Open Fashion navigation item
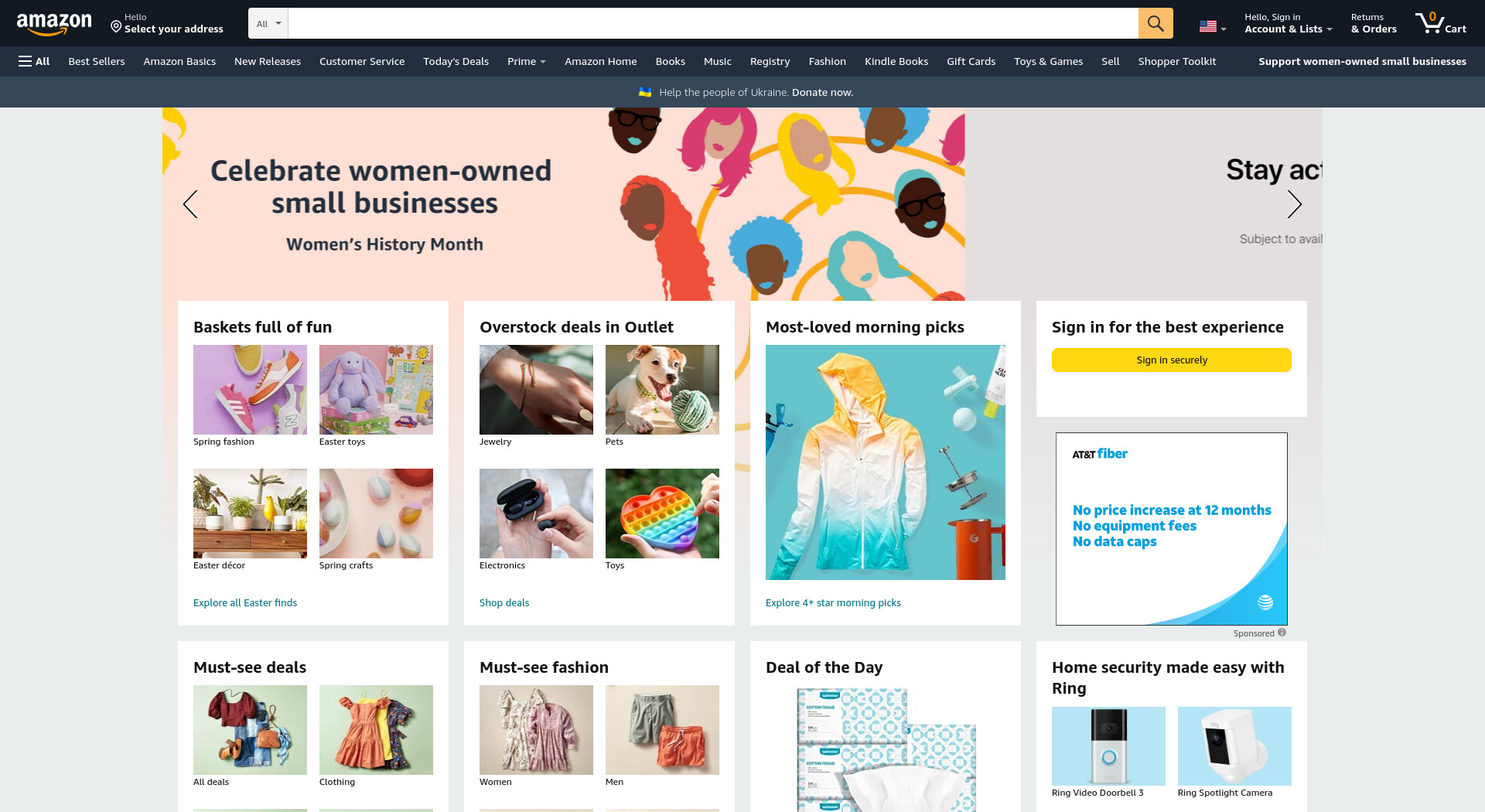 tap(828, 61)
